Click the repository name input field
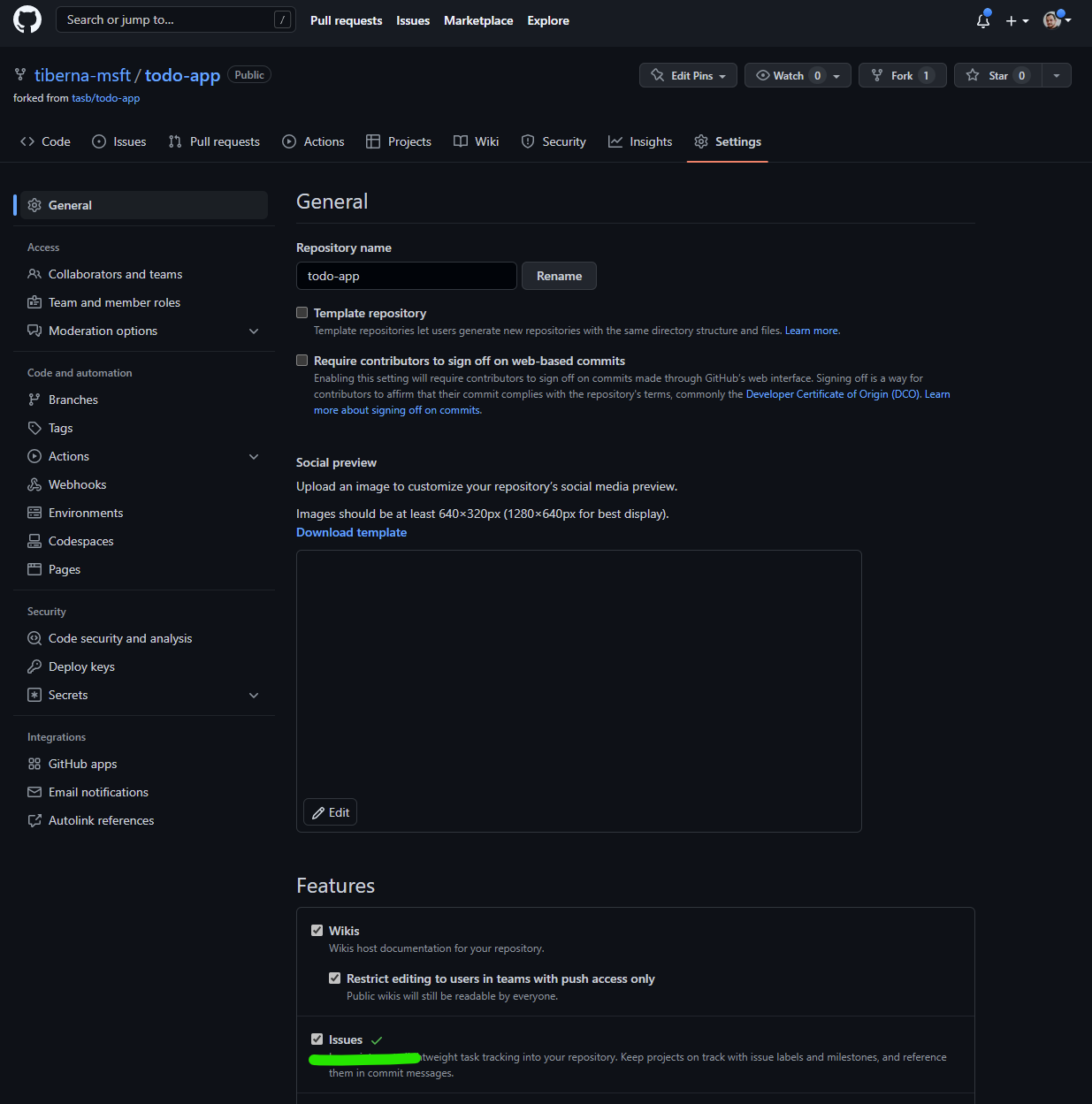This screenshot has width=1092, height=1104. click(x=406, y=276)
